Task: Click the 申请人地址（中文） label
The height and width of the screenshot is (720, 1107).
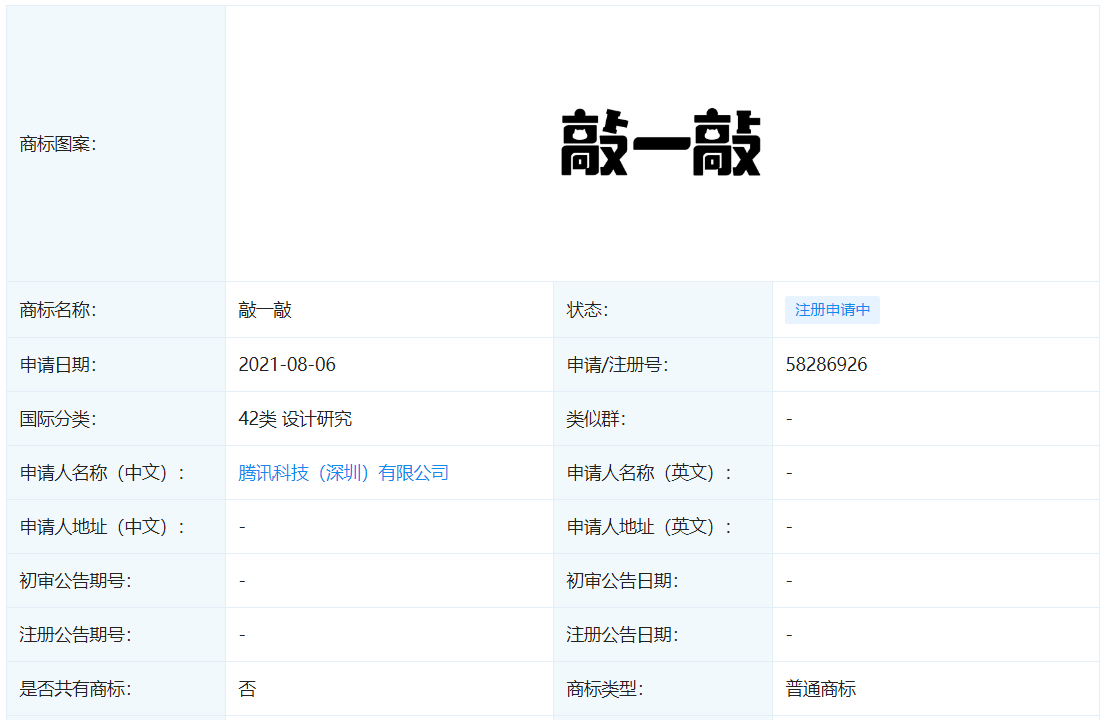Action: point(102,527)
